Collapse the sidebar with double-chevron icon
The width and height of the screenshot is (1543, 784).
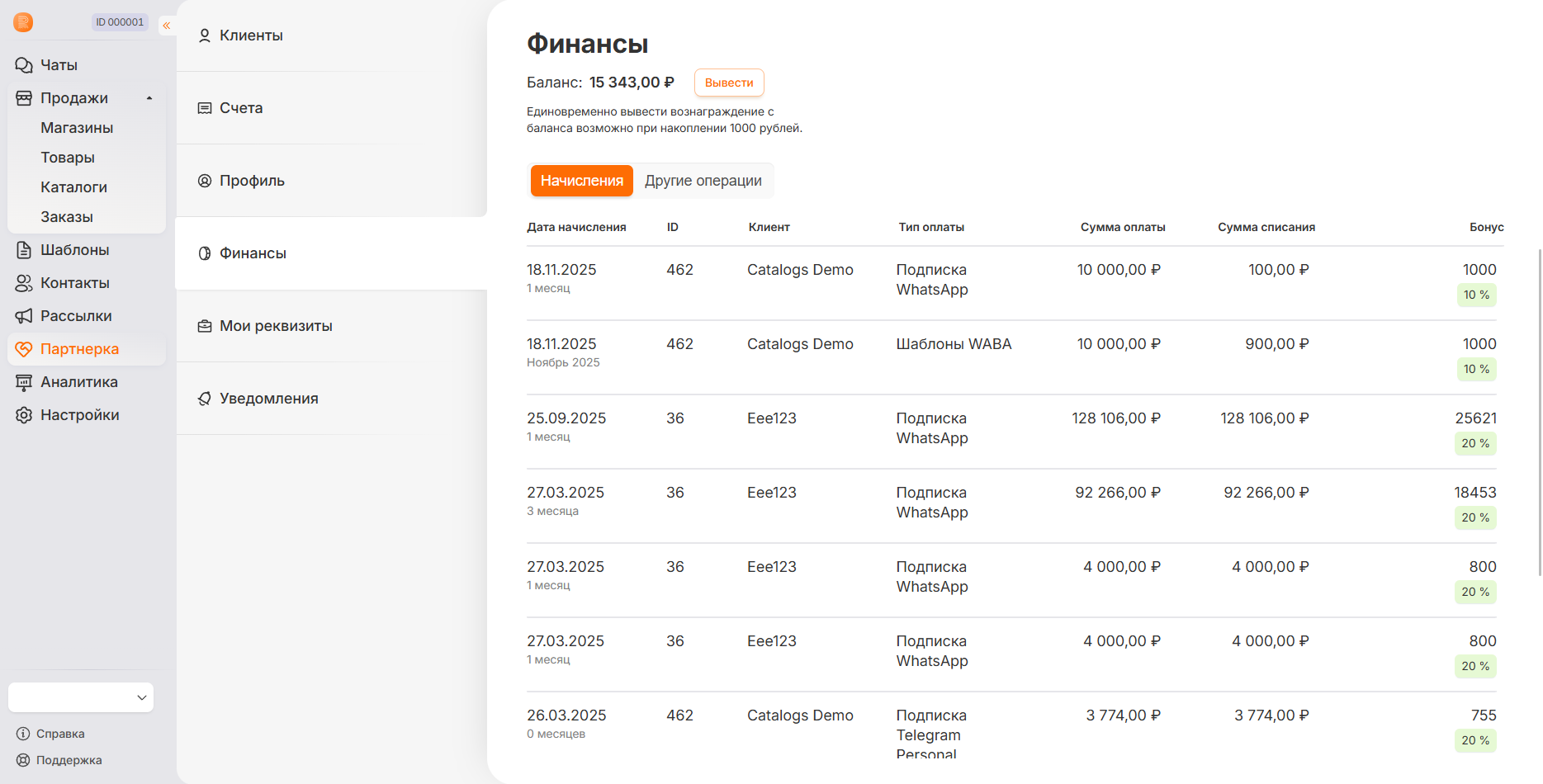pos(167,26)
